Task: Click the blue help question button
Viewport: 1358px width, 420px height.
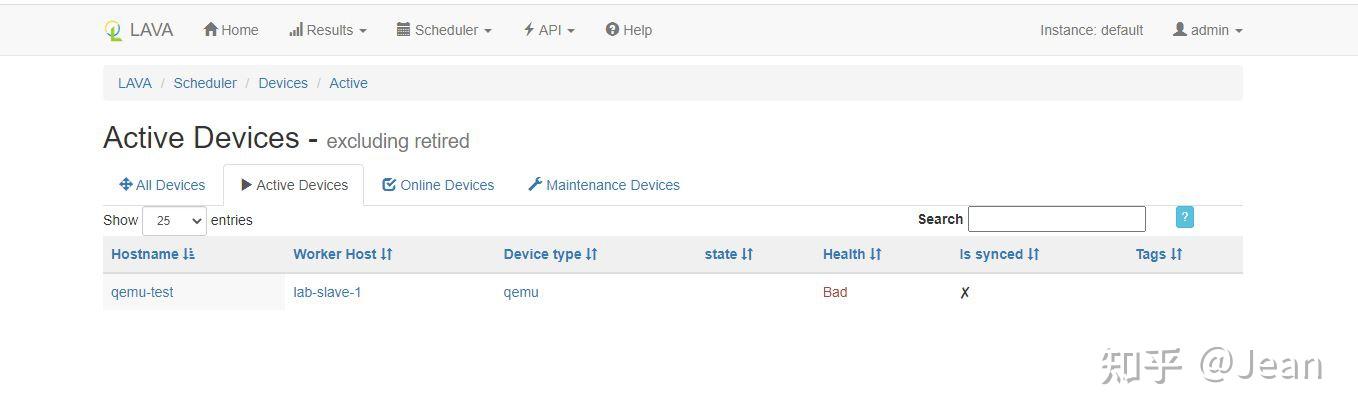Action: (x=1185, y=217)
